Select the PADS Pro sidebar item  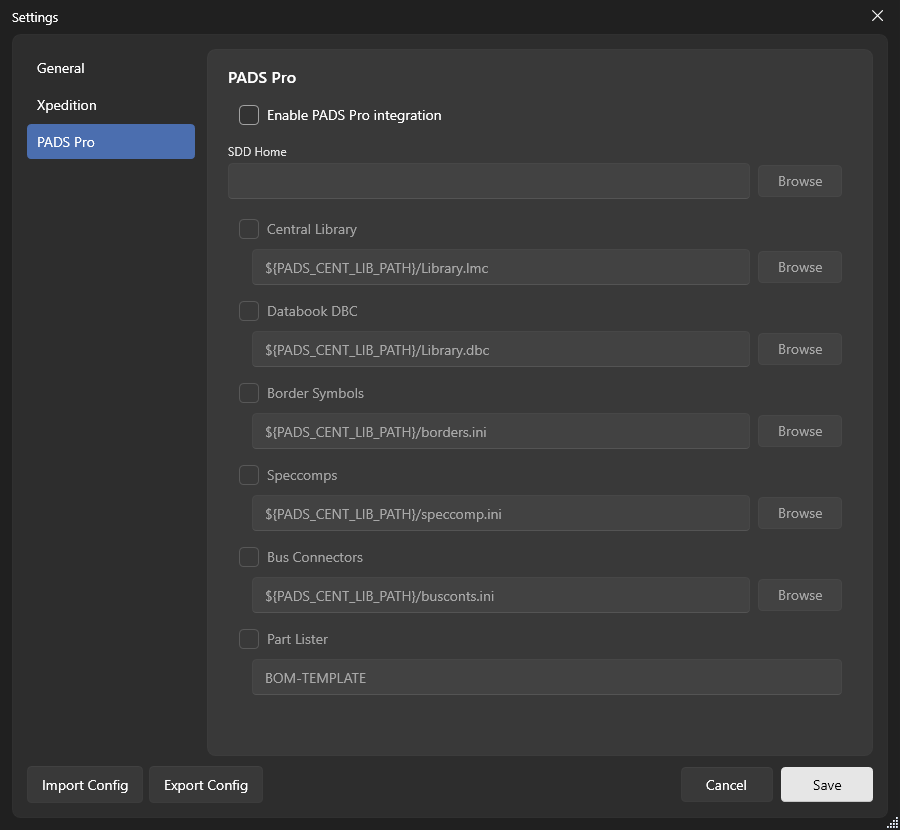pyautogui.click(x=111, y=142)
